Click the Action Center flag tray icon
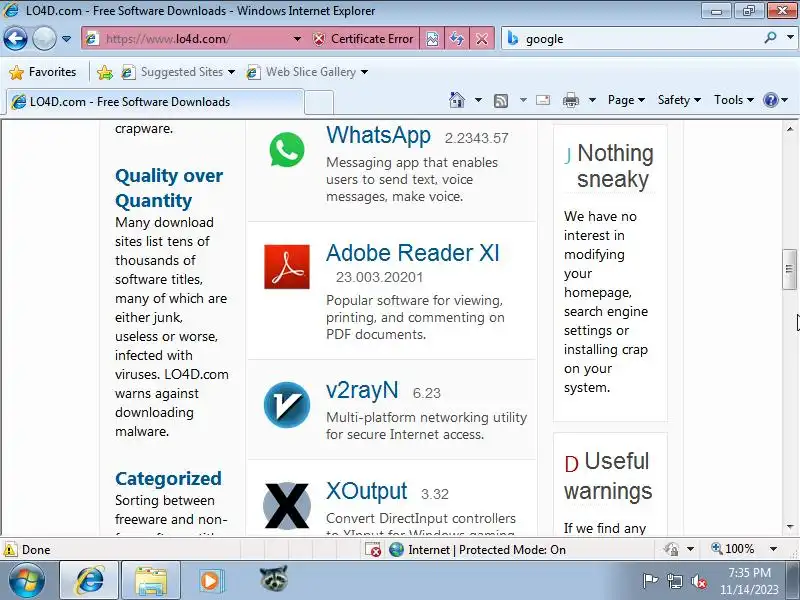This screenshot has height=600, width=800. coord(650,581)
